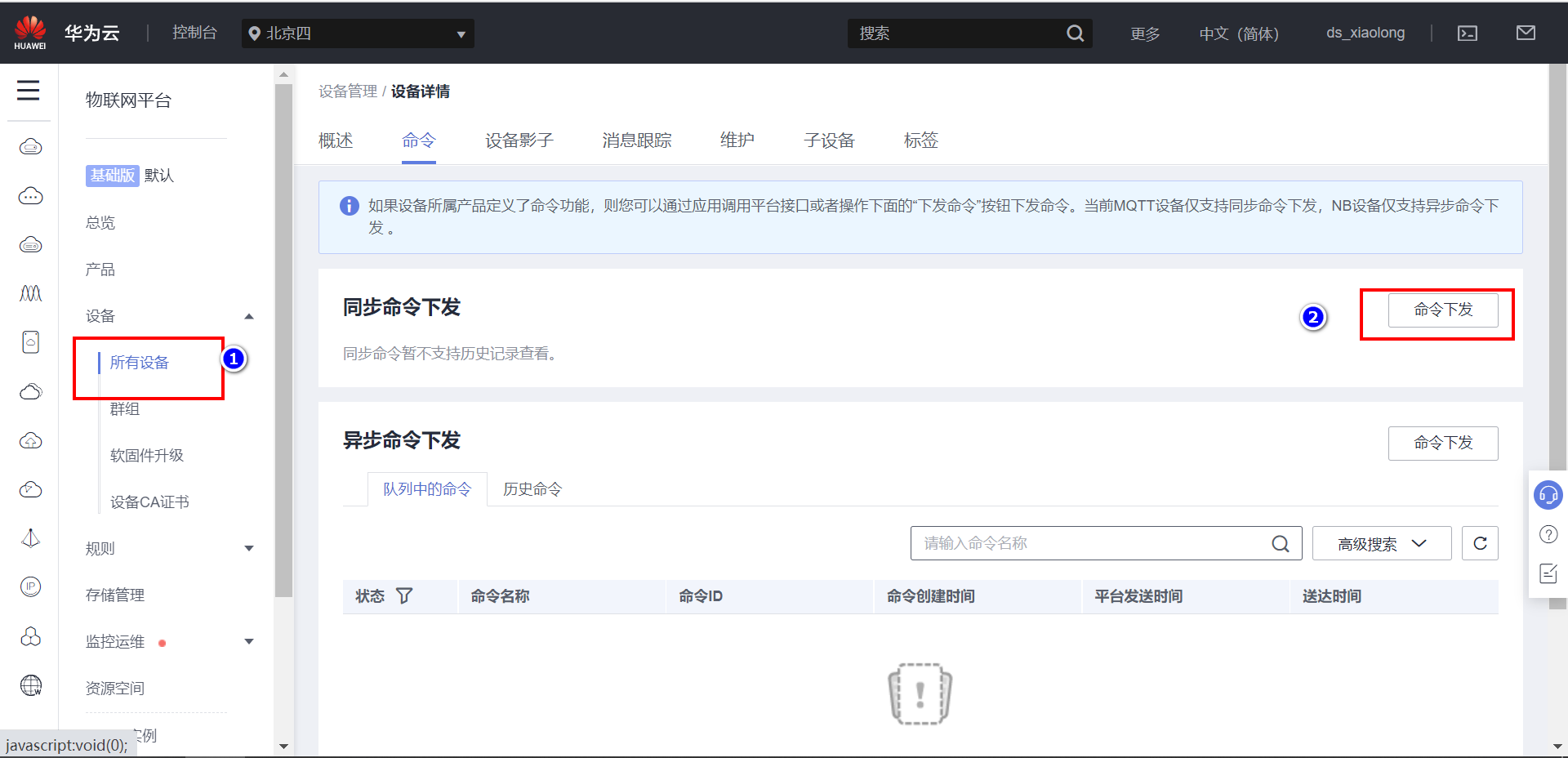The height and width of the screenshot is (758, 1568).
Task: Expand the 规则 sidebar section
Action: [249, 548]
